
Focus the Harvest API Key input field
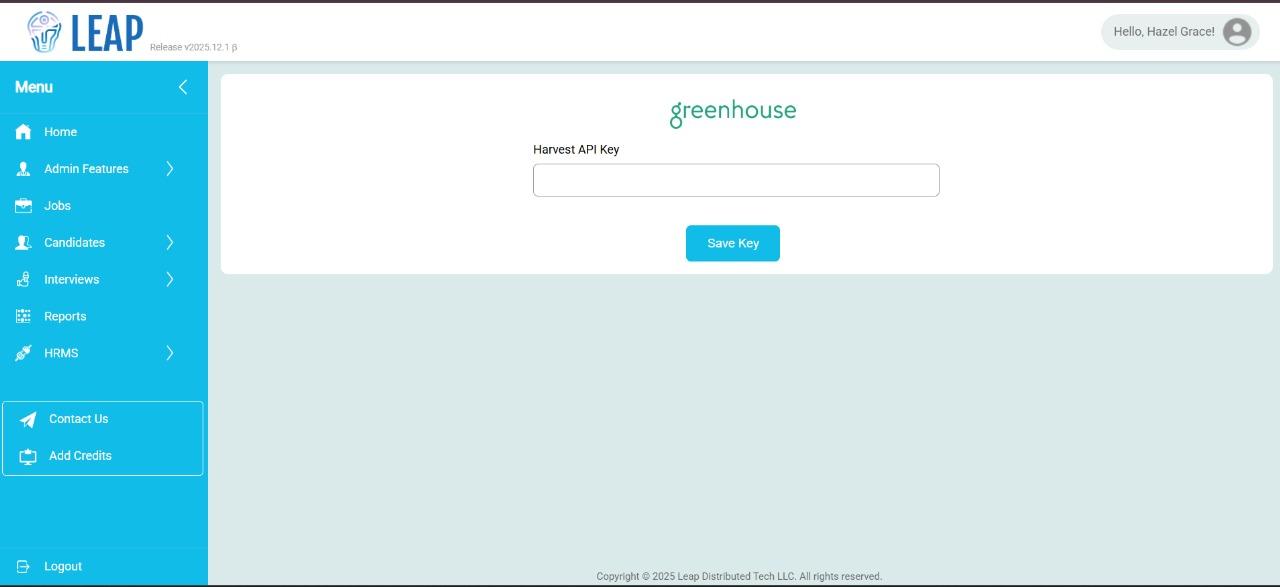[x=736, y=180]
